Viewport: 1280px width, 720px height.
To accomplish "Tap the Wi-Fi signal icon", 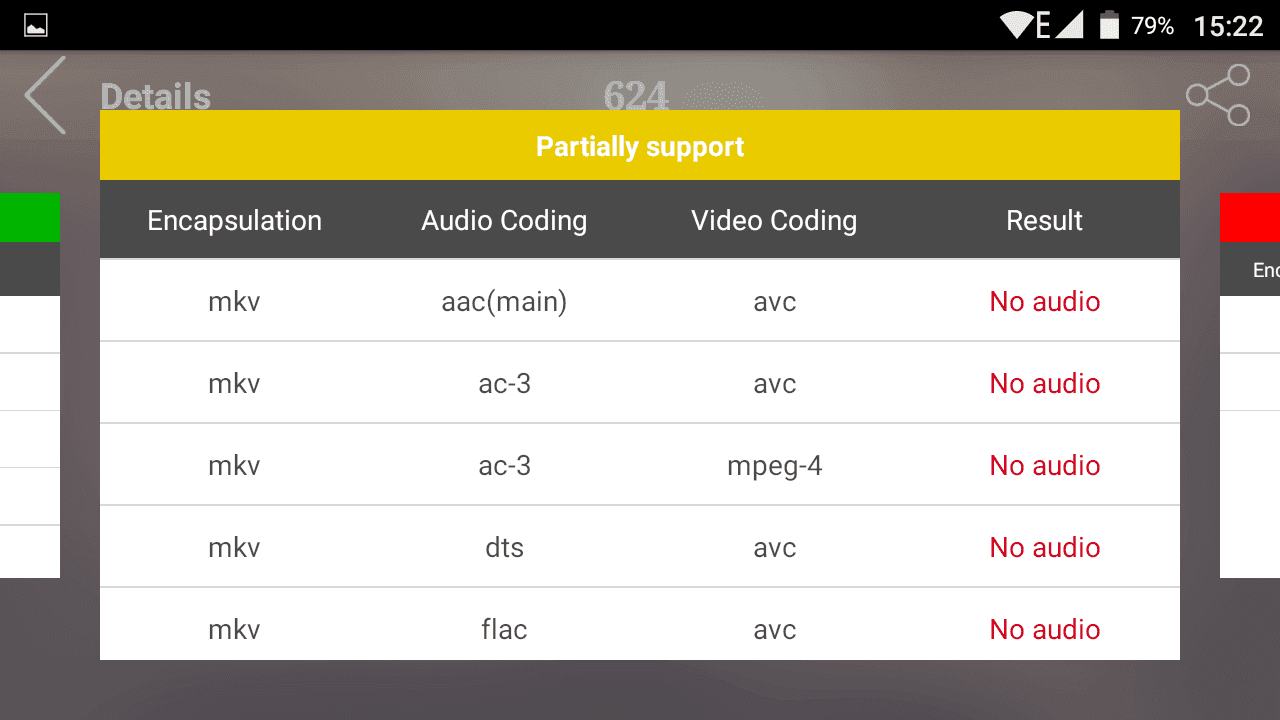I will point(1016,26).
